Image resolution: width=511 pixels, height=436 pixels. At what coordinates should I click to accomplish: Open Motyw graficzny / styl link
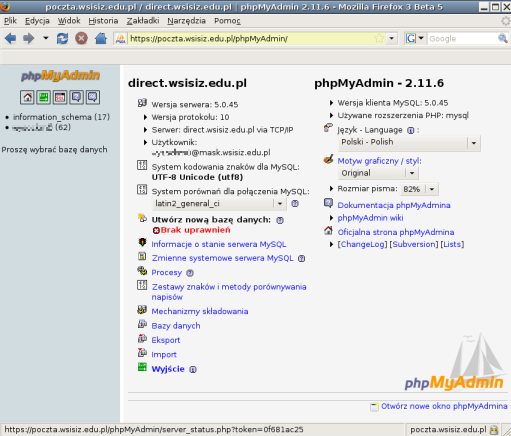point(379,161)
